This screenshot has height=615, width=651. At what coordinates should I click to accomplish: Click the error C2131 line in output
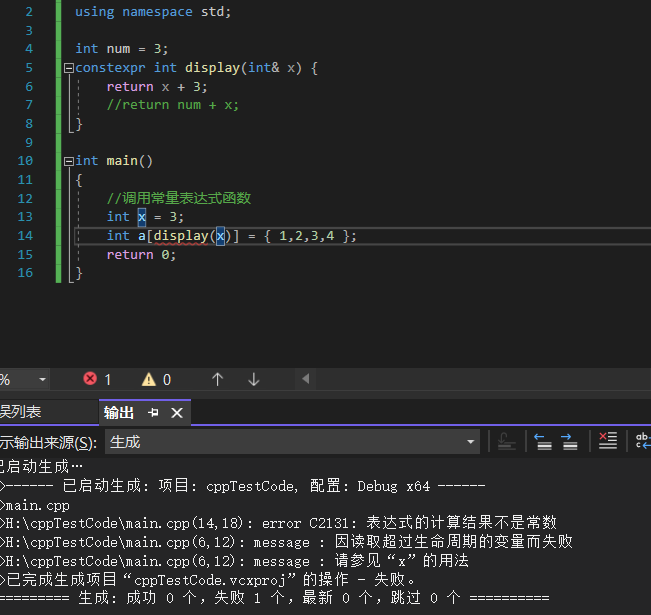(x=280, y=523)
